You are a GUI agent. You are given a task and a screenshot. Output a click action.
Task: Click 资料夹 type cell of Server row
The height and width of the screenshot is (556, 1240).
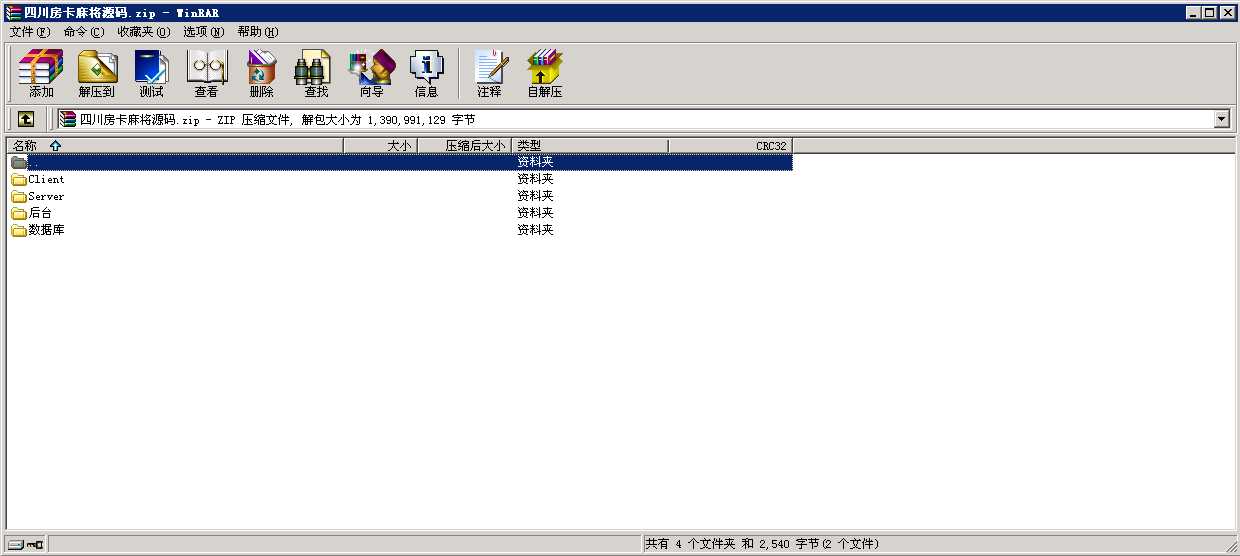pos(535,196)
